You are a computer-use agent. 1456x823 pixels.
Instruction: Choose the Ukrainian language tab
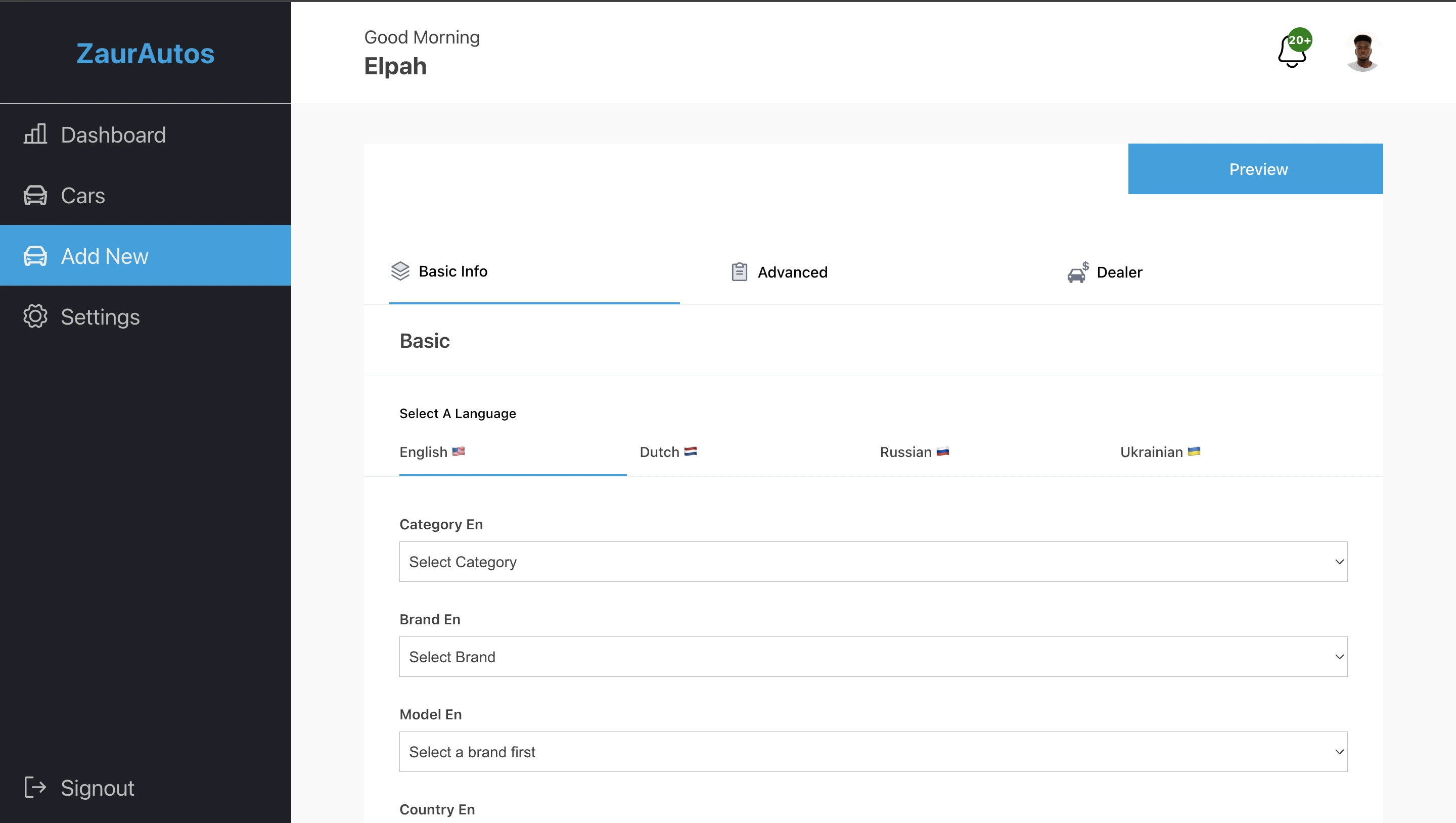(x=1160, y=451)
